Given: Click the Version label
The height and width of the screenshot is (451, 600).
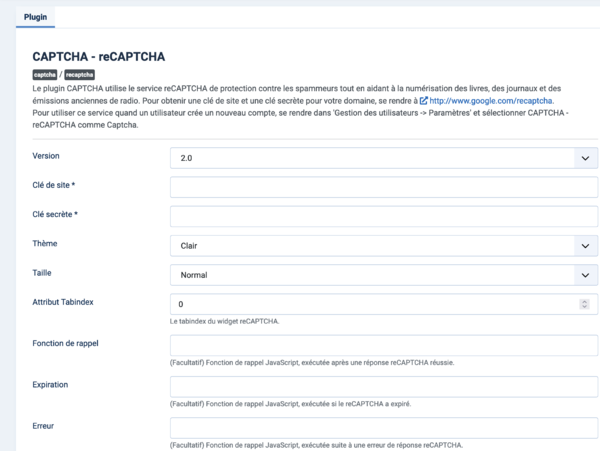Looking at the screenshot, I should 46,156.
